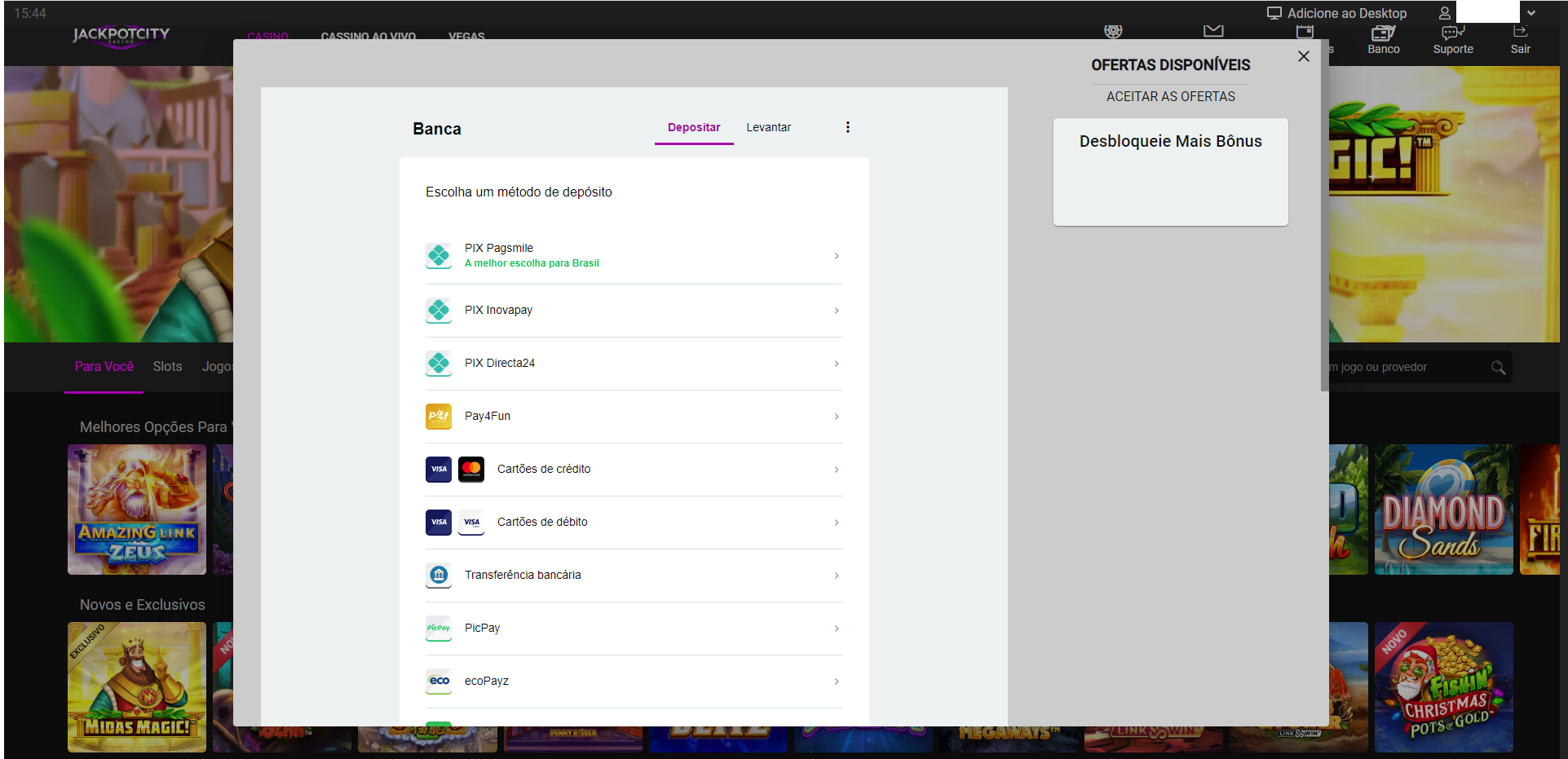Viewport: 1568px width, 759px height.
Task: Expand the PIX Directa24 option chevron
Action: click(837, 364)
